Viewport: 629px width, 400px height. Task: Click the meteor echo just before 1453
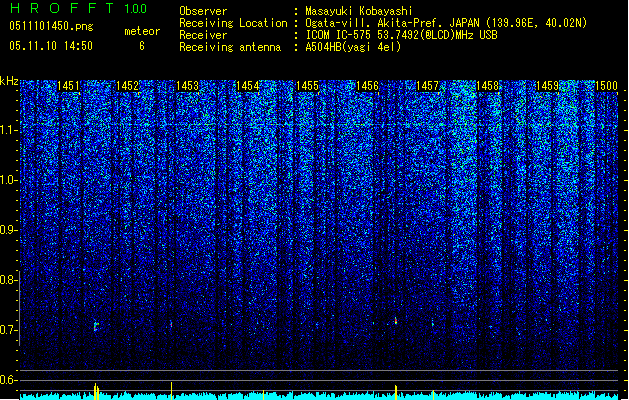pos(171,323)
